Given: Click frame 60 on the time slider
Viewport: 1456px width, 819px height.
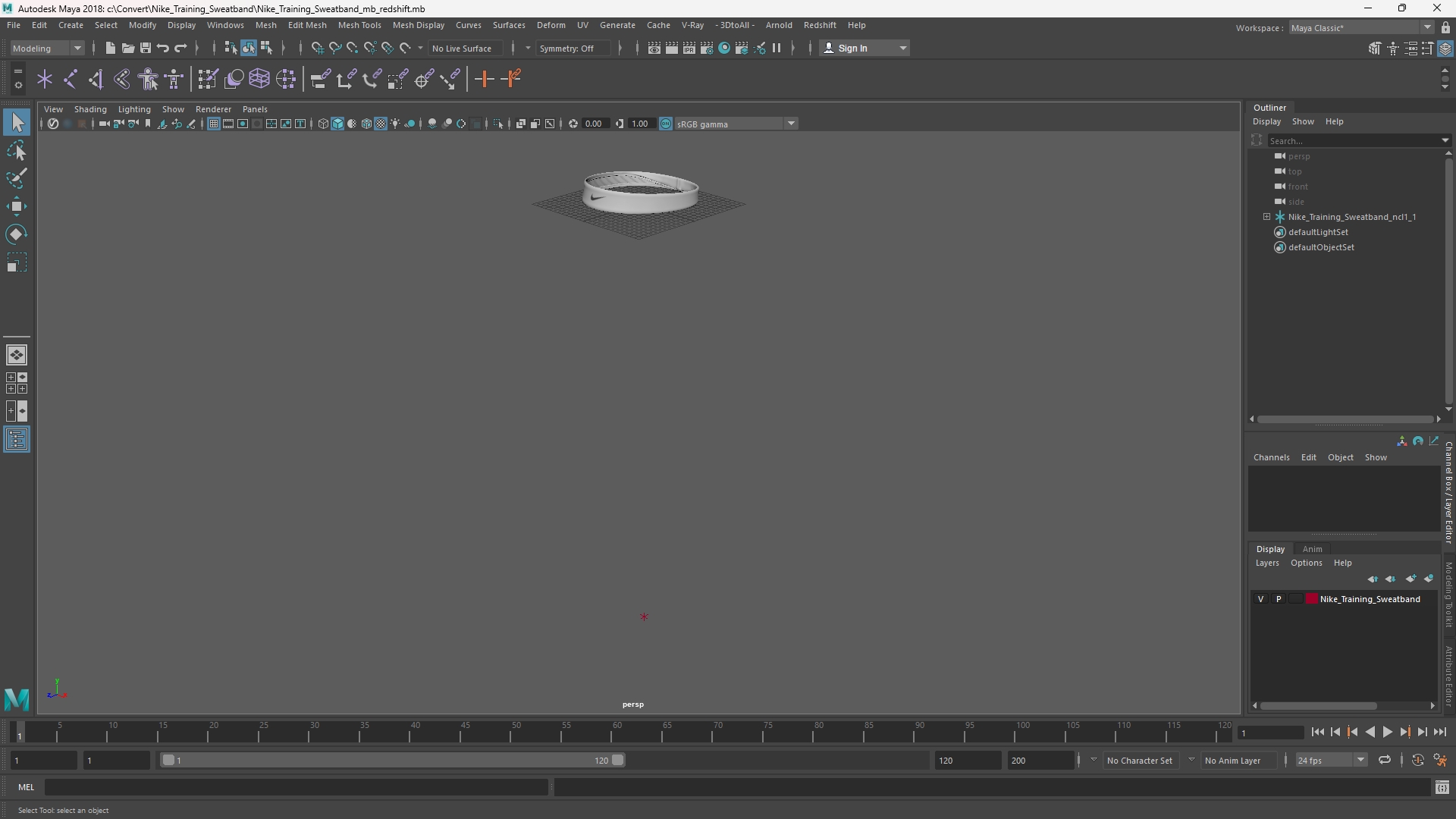Looking at the screenshot, I should point(617,733).
